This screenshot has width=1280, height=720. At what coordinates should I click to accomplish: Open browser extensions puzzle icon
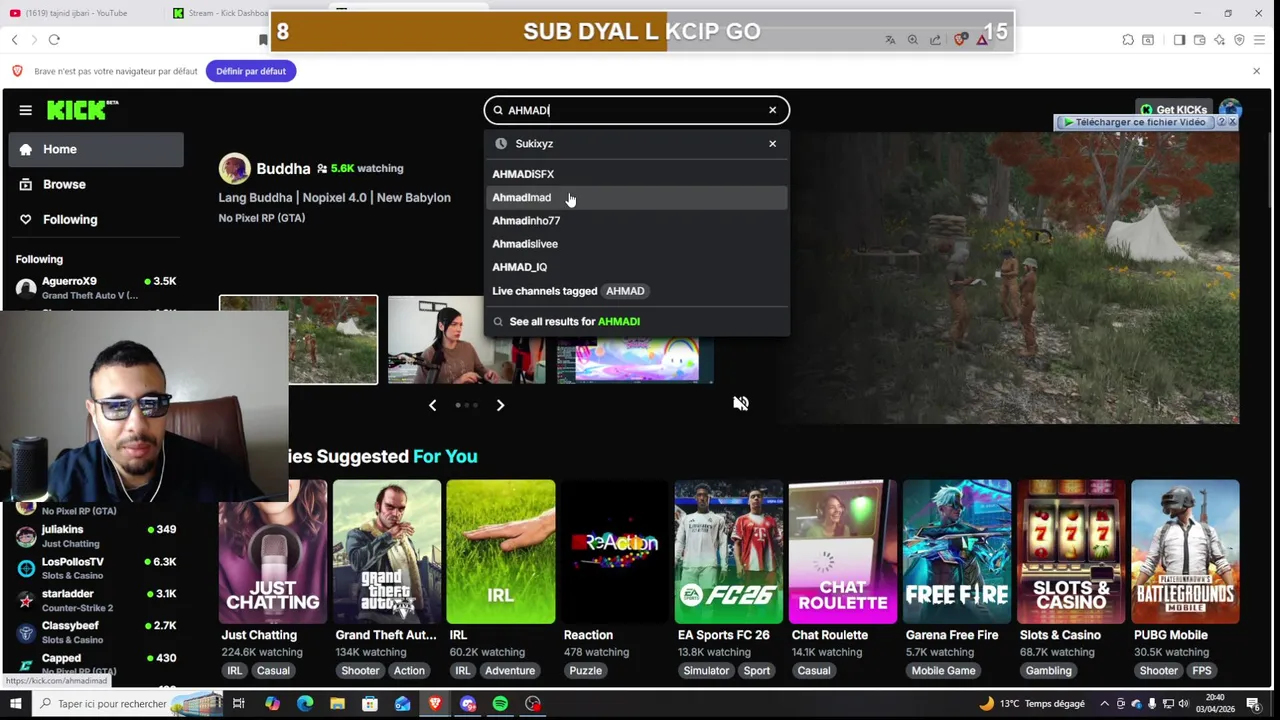coord(1128,40)
